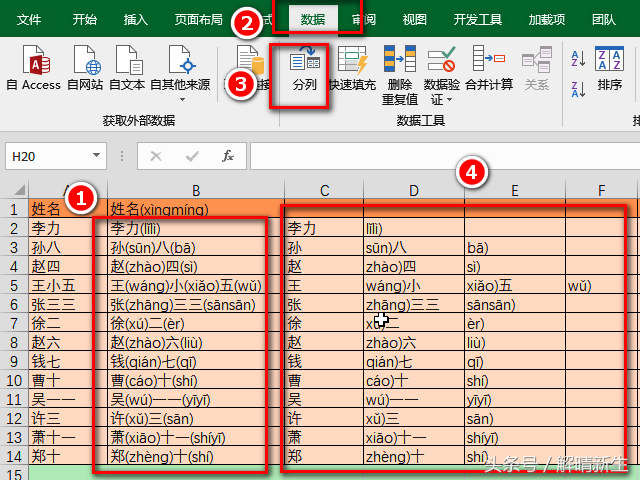The image size is (640, 480).
Task: Select row 10 header
Action: pos(14,380)
